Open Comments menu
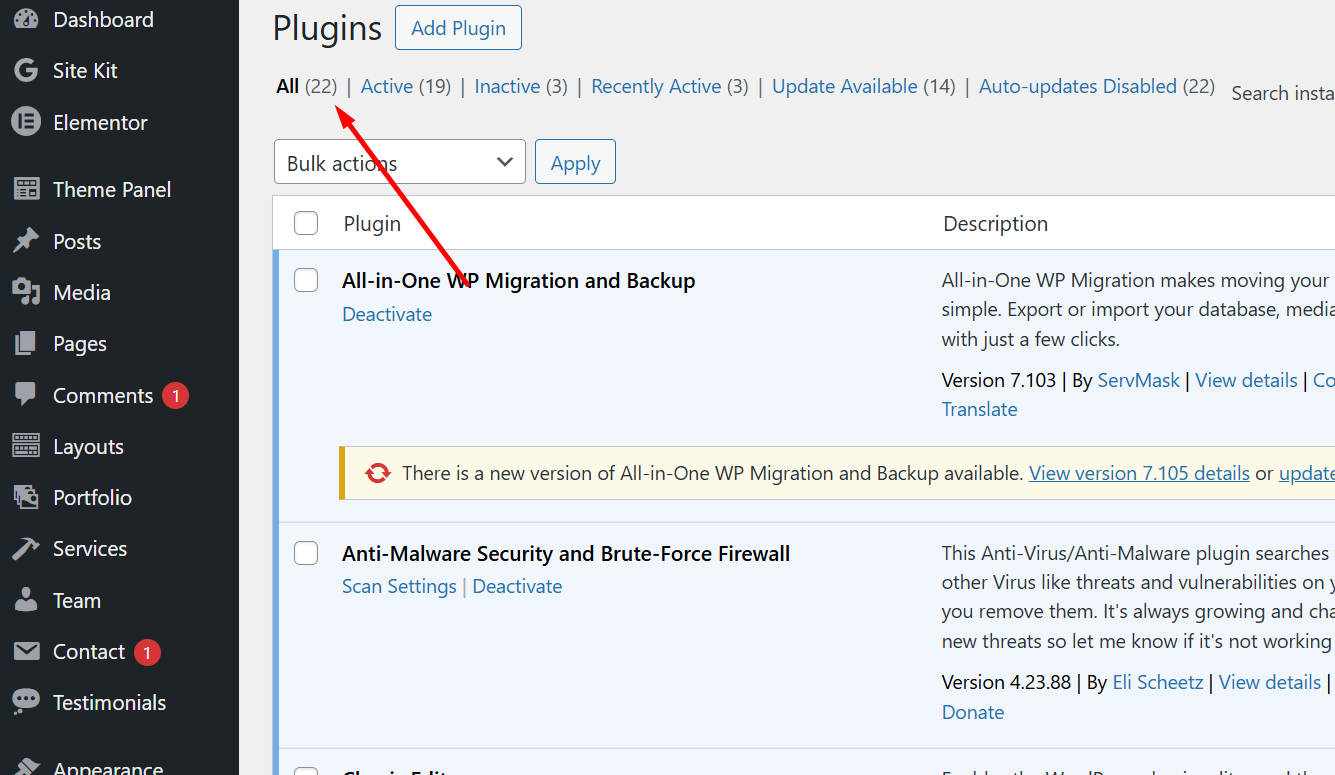The image size is (1335, 775). point(103,395)
